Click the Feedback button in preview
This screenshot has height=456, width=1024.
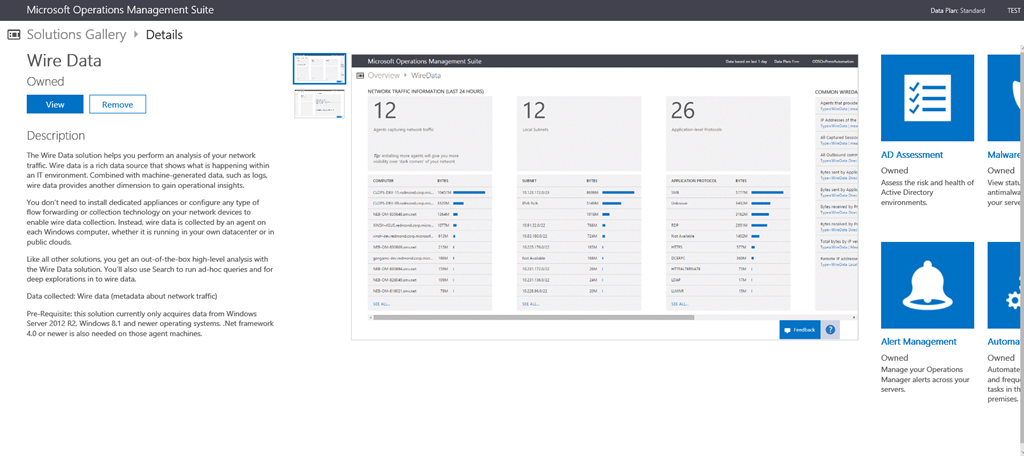(x=799, y=329)
